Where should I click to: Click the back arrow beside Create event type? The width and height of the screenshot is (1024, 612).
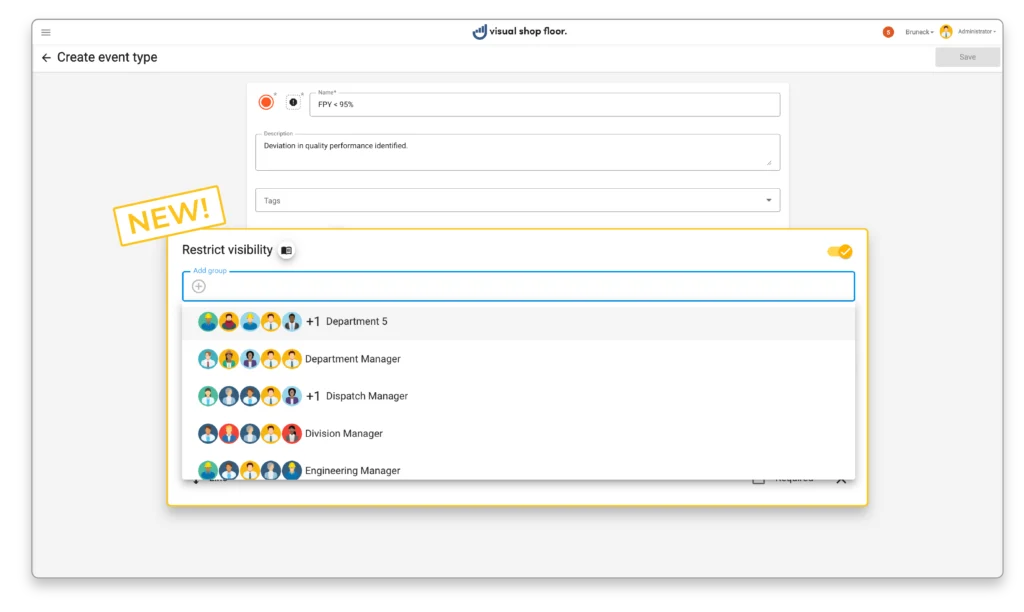(x=46, y=58)
